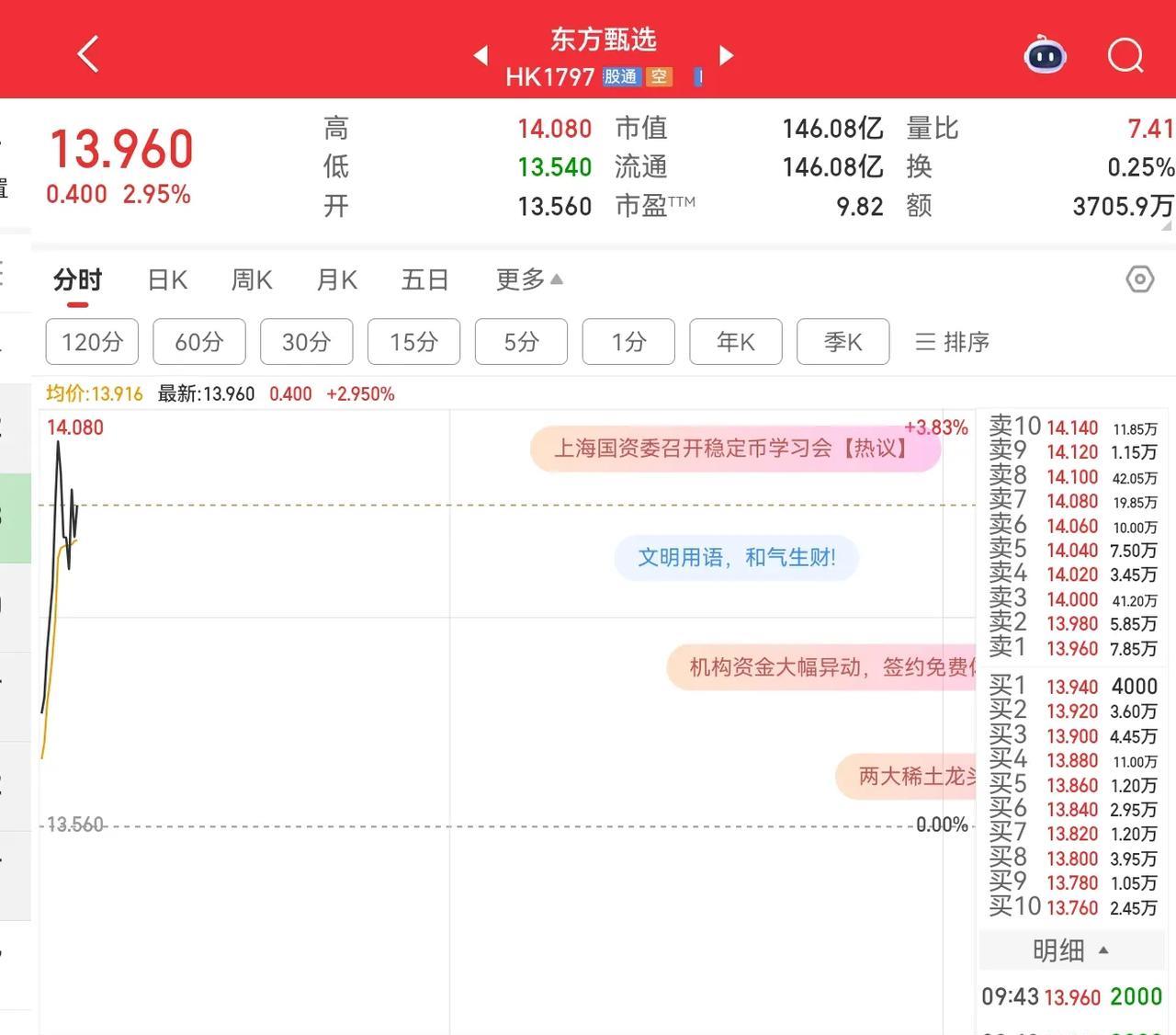Open the 上海国资委召开稳定币学习会 comment bubble
This screenshot has height=1035, width=1176.
735,449
